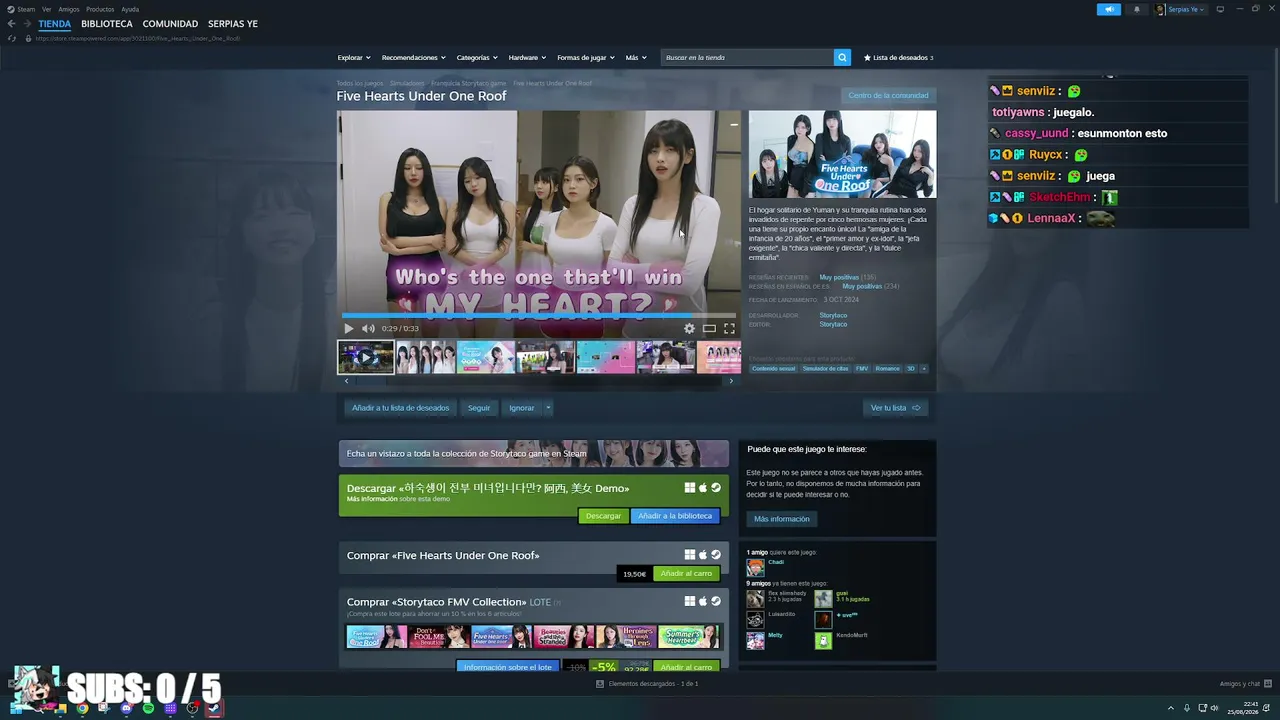Switch to the COMUNIDAD tab
The height and width of the screenshot is (720, 1280).
click(170, 24)
